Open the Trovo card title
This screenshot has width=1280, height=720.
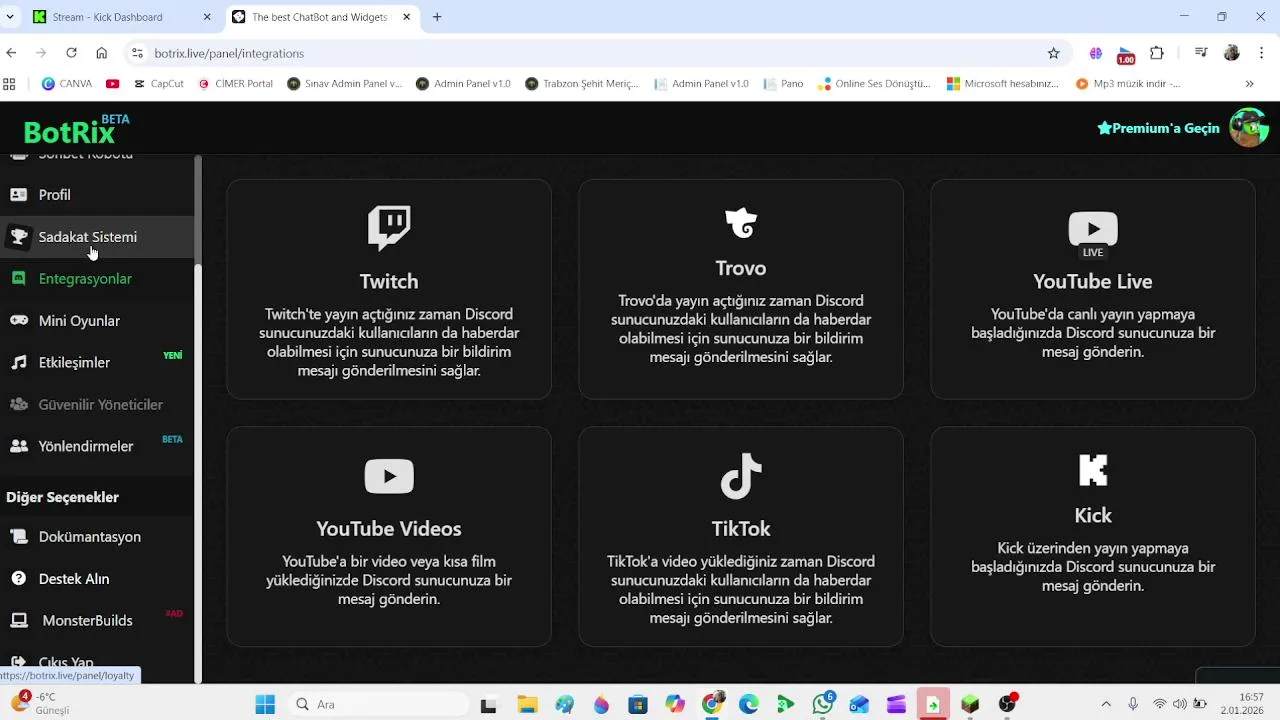(x=741, y=268)
